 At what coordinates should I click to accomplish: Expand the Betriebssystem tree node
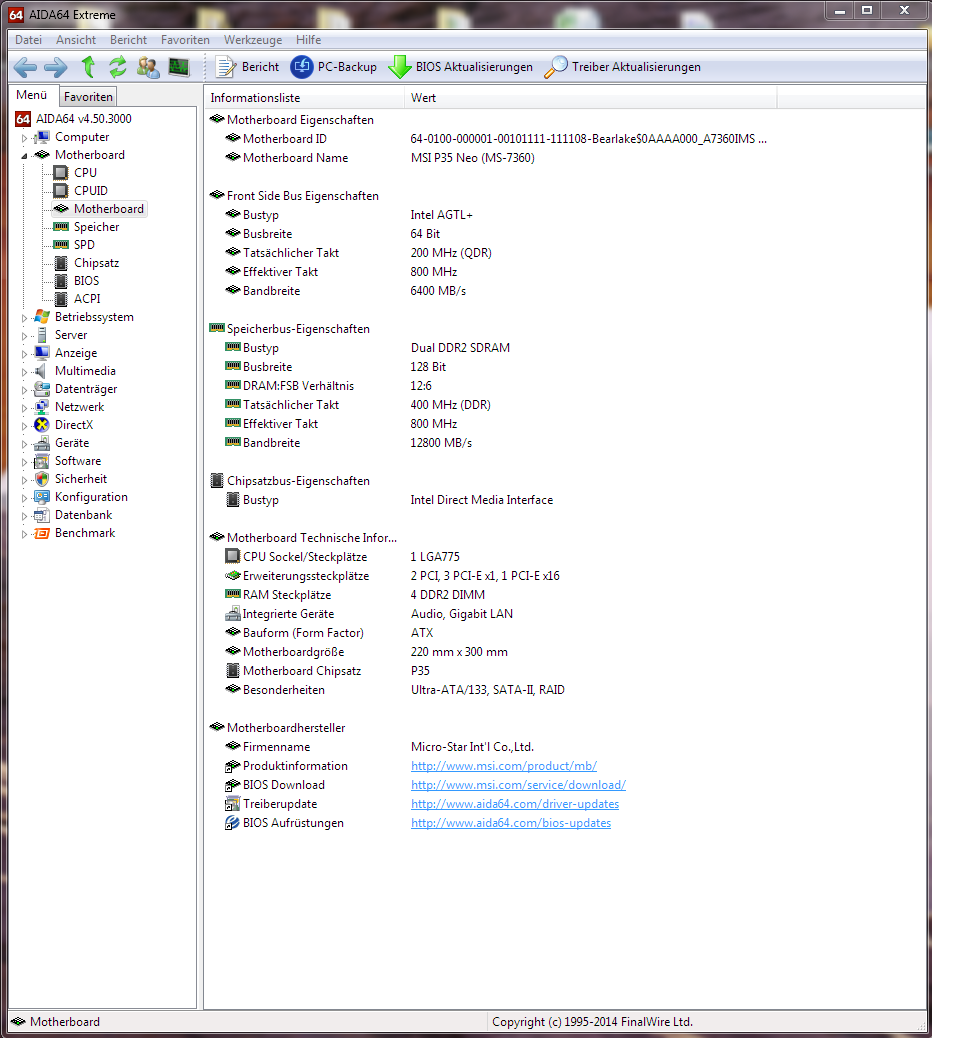[24, 318]
